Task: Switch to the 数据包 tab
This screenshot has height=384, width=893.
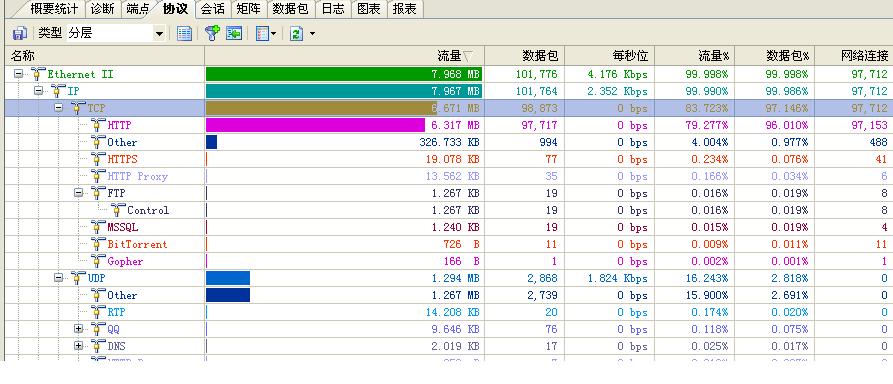Action: pyautogui.click(x=290, y=9)
